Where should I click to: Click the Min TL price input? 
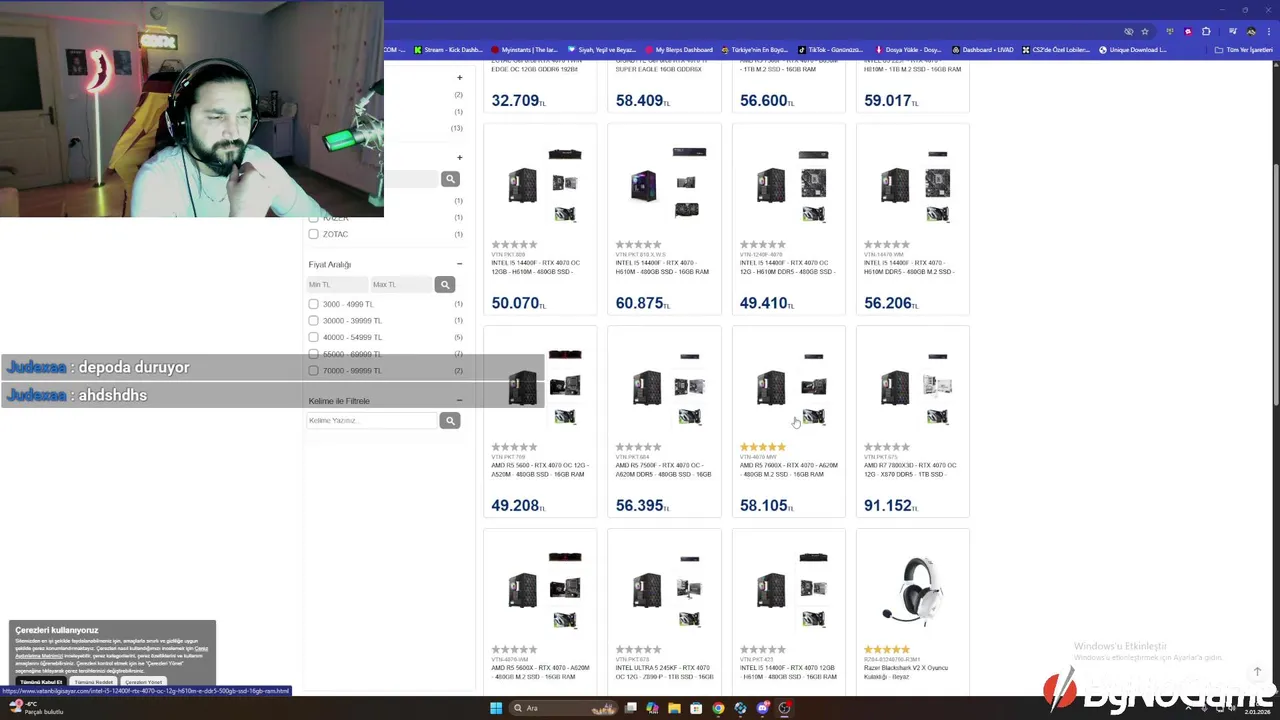(x=337, y=285)
